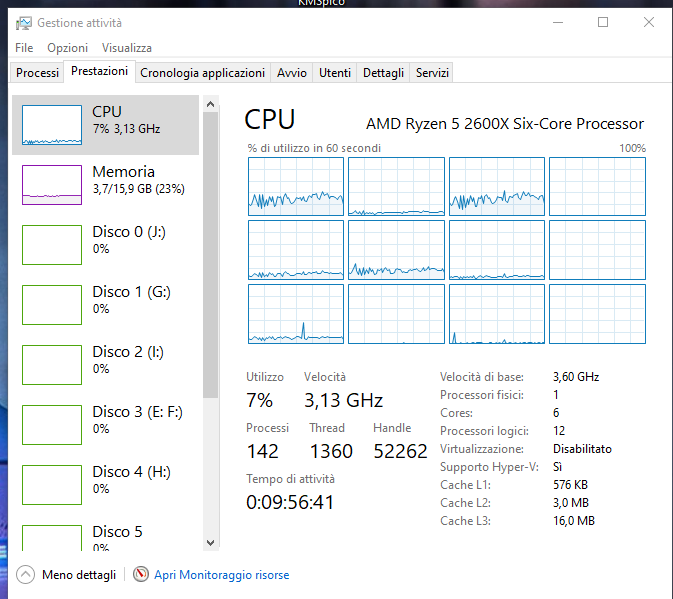Select the CPU sidebar thumbnail graph
Image resolution: width=673 pixels, height=599 pixels.
pyautogui.click(x=52, y=125)
